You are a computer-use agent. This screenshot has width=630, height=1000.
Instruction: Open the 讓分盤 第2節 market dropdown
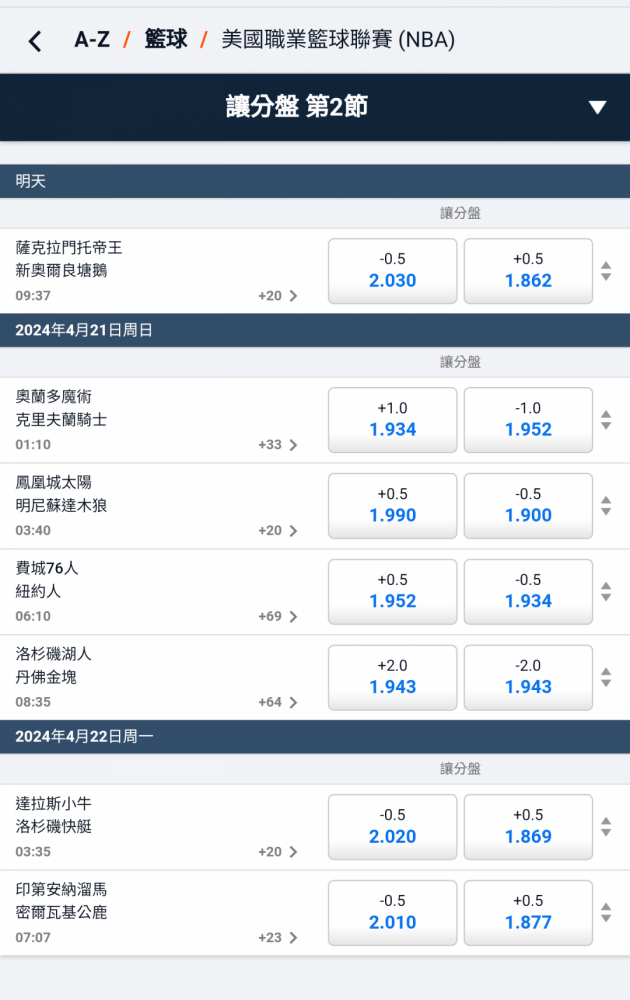tap(597, 107)
